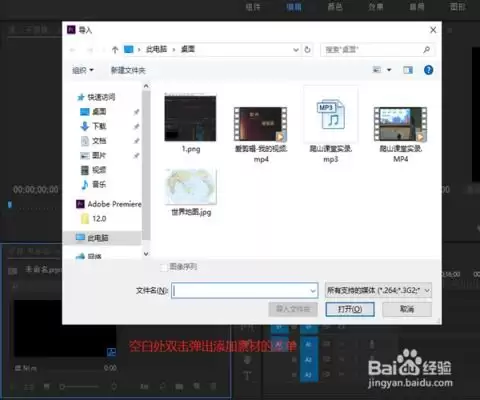Go up one folder with the up arrow
The width and height of the screenshot is (480, 400).
coord(115,50)
